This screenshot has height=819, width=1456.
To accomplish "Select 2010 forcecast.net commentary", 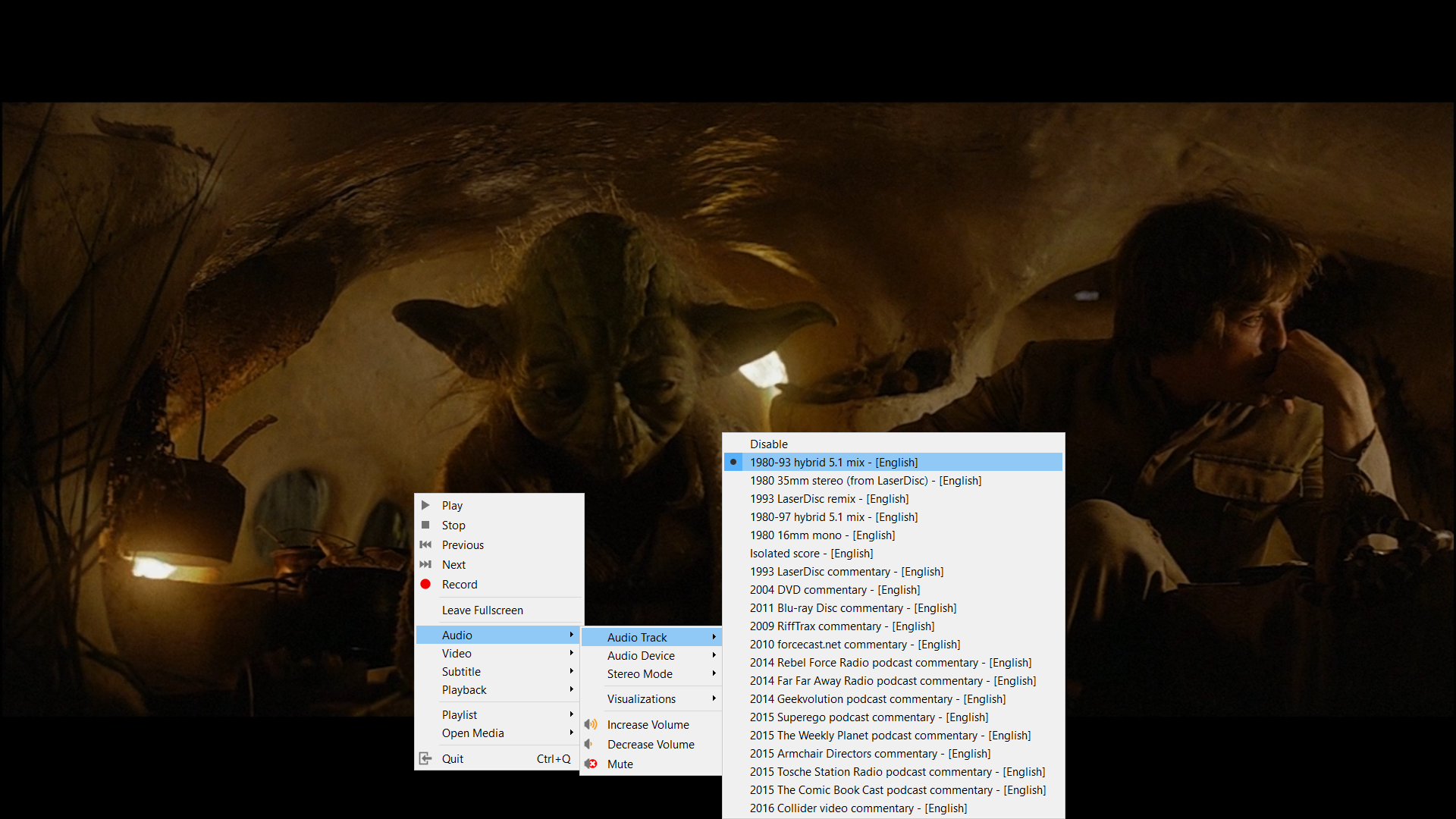I will click(x=893, y=644).
